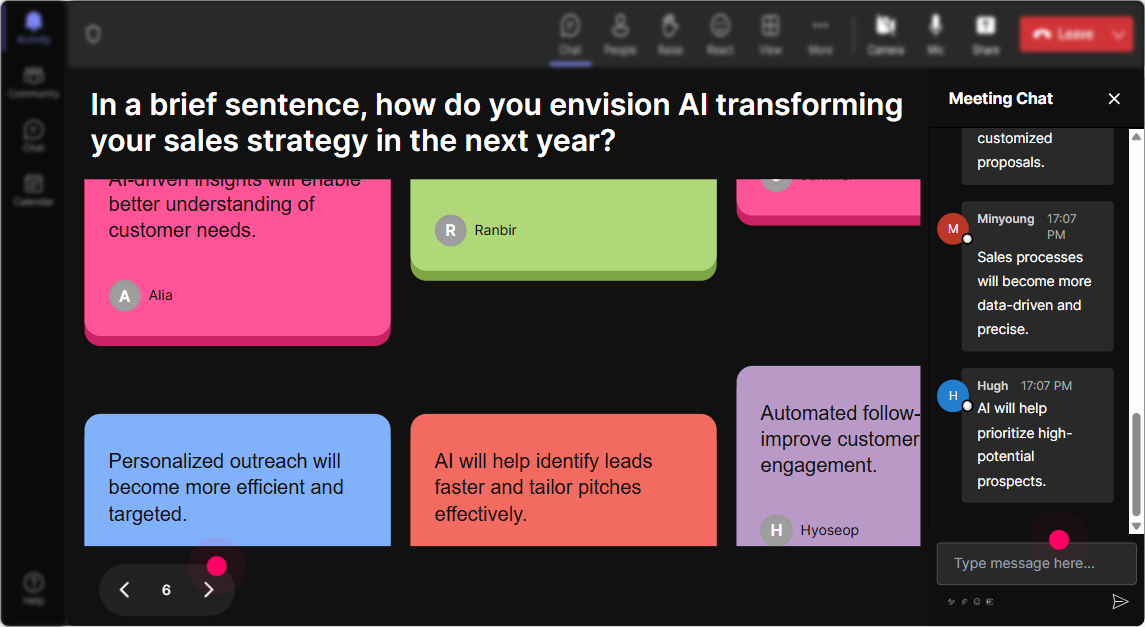Select Minyoung's 'Sales processes' message
Viewport: 1145px width, 627px height.
[x=1037, y=276]
